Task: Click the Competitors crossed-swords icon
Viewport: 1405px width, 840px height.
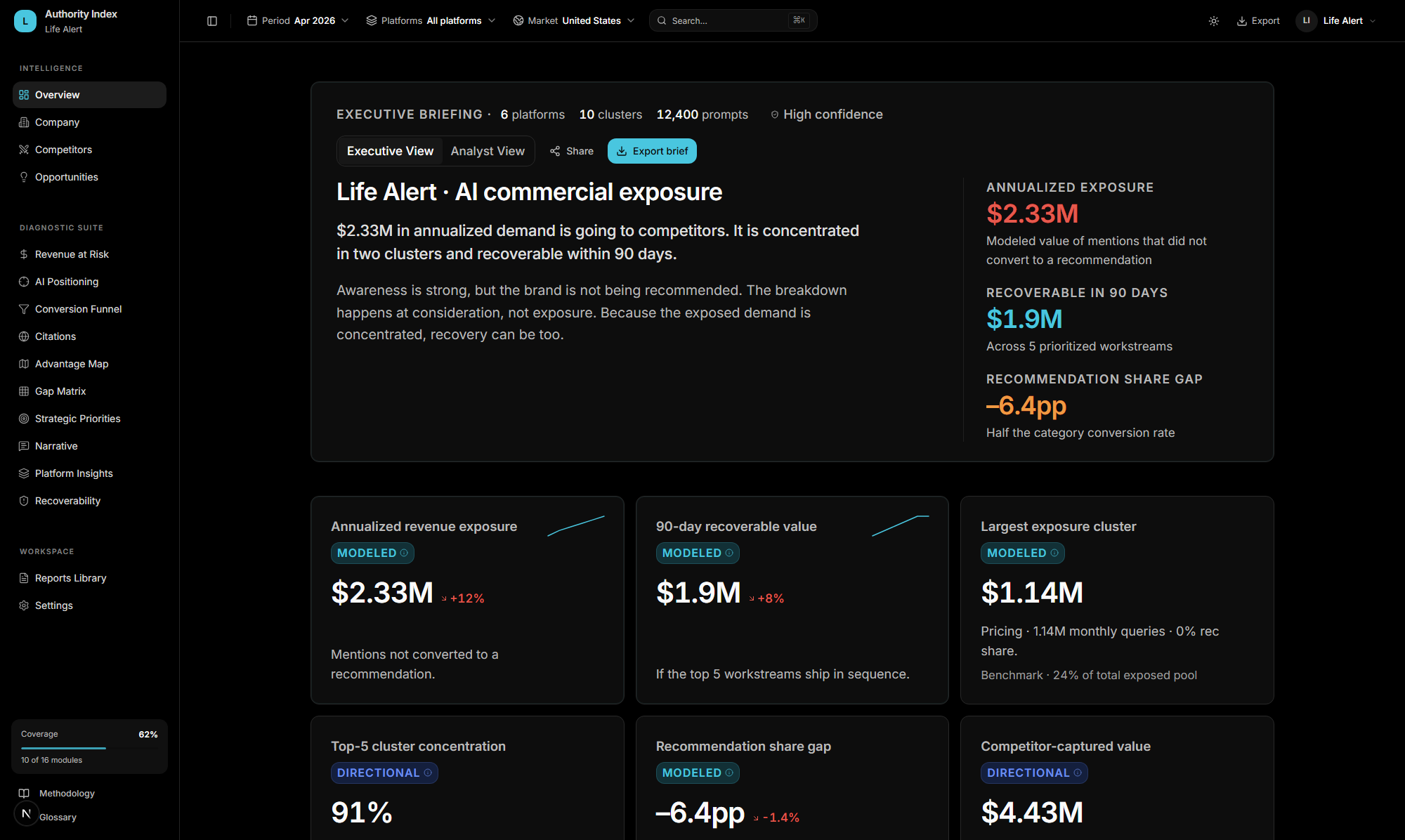Action: 24,150
